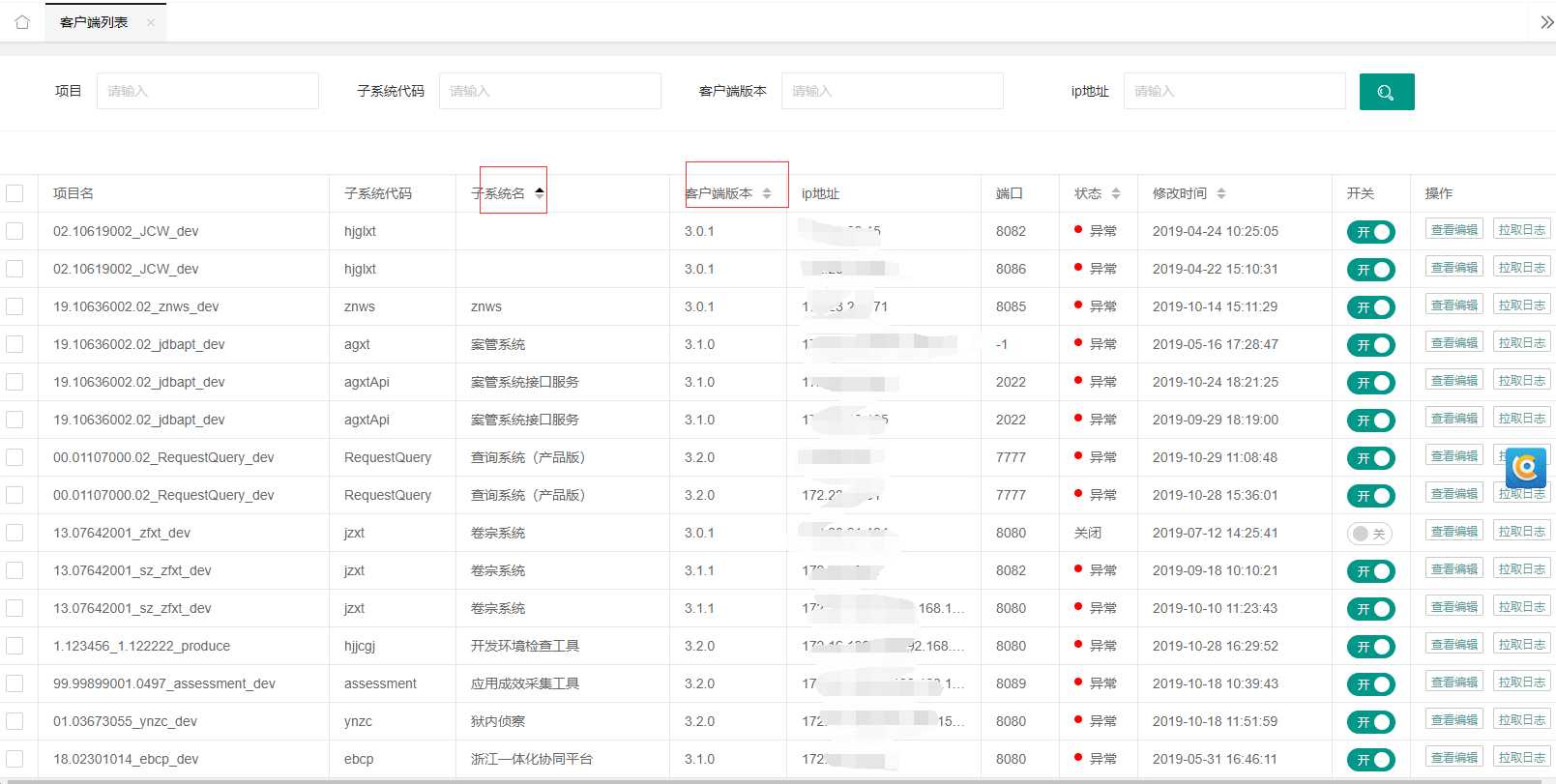Image resolution: width=1556 pixels, height=784 pixels.
Task: Check the hjjcgj 开发环境检查工具 row checkbox
Action: (15, 646)
